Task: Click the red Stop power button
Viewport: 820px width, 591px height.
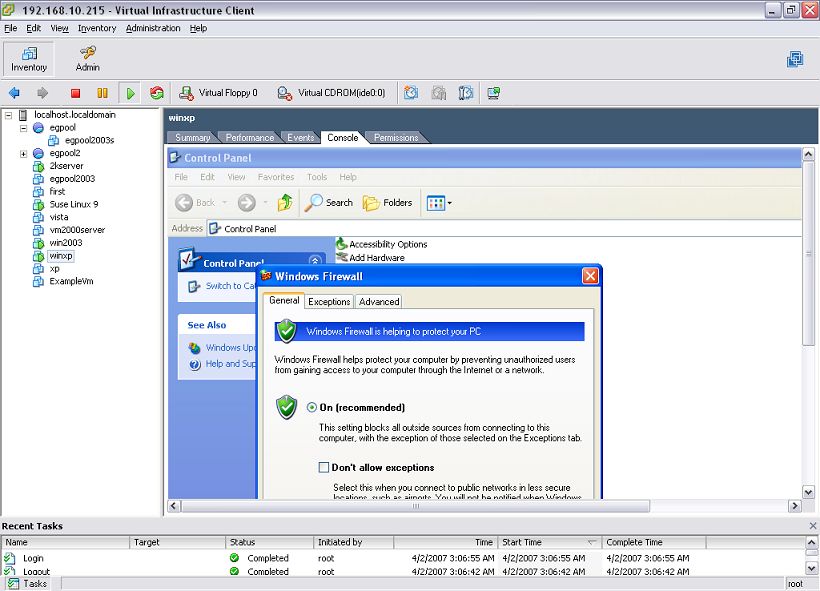Action: (x=75, y=93)
